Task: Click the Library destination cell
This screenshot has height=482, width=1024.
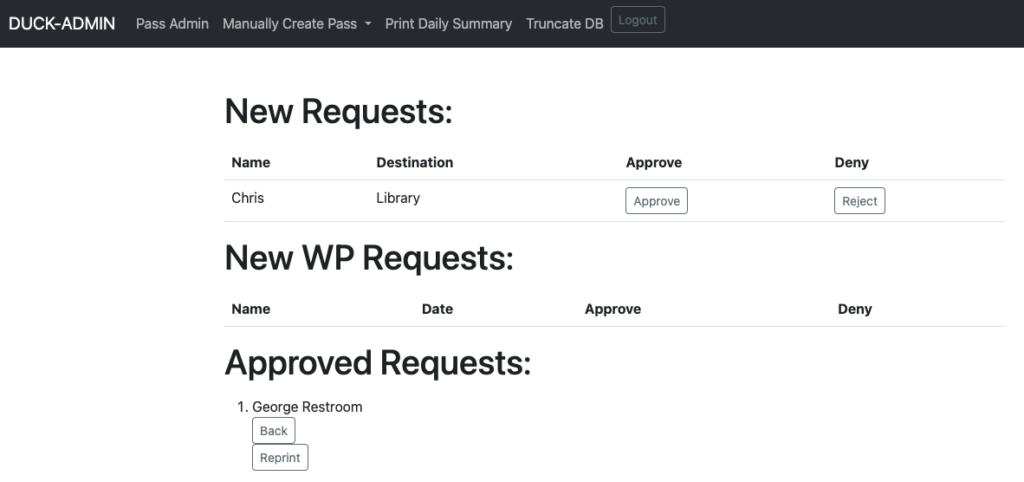Action: pyautogui.click(x=398, y=198)
